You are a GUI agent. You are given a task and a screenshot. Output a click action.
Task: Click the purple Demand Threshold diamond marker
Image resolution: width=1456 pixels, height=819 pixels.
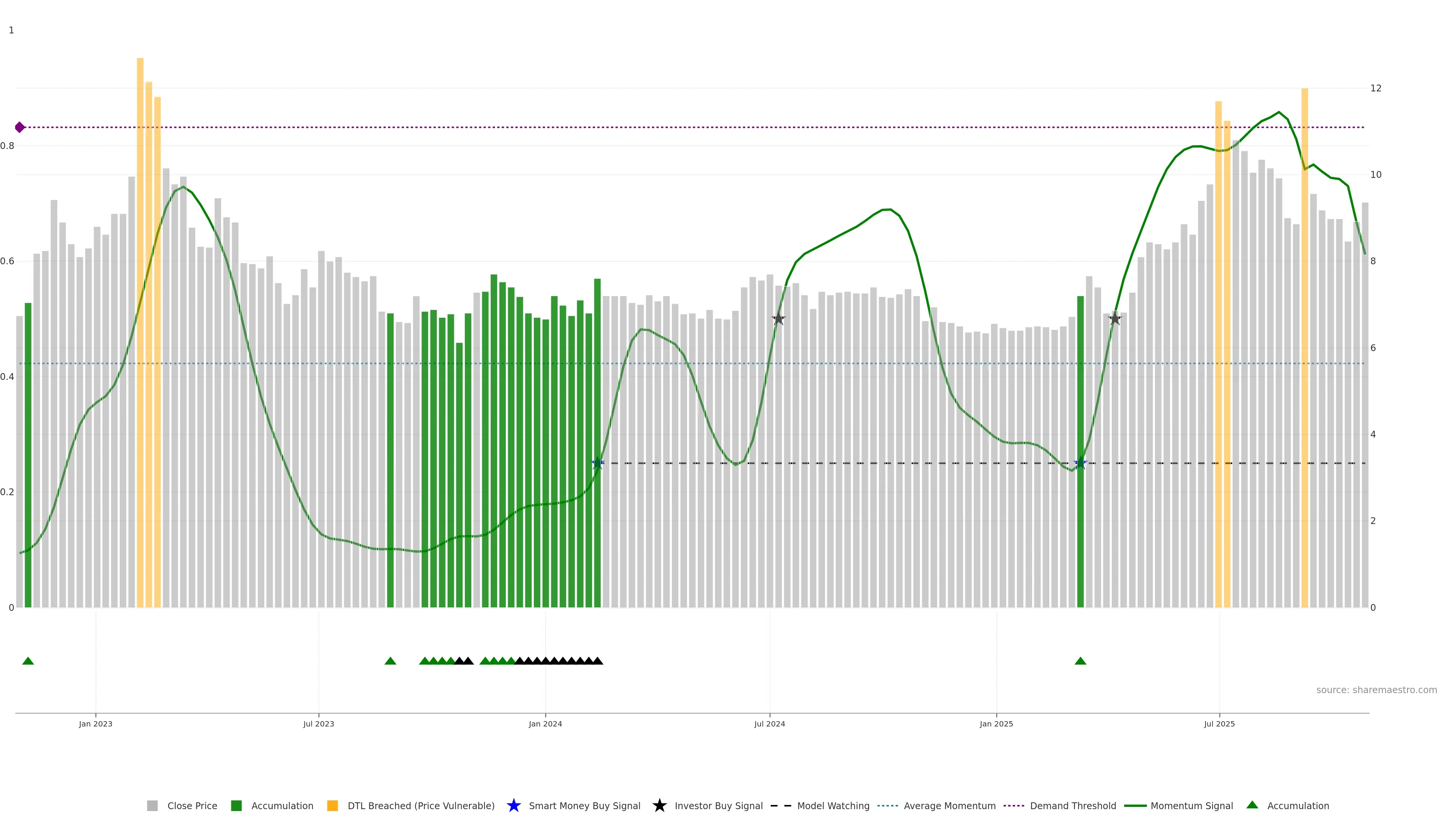point(20,127)
